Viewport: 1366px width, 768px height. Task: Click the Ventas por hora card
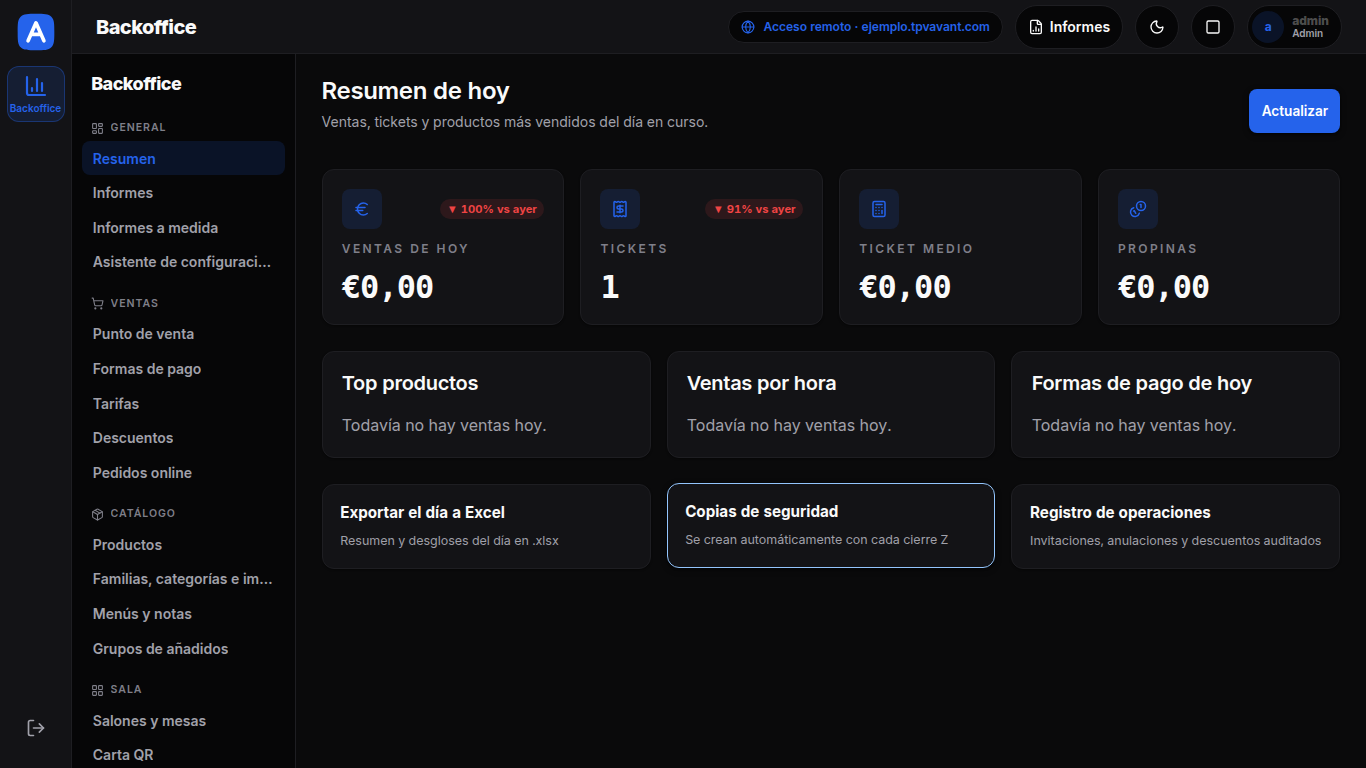[831, 404]
